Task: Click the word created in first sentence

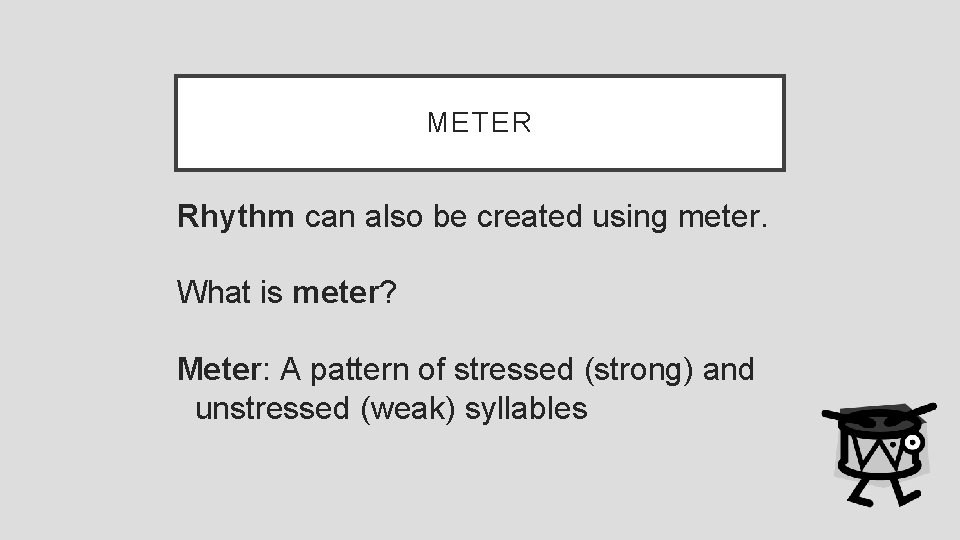Action: click(x=529, y=217)
